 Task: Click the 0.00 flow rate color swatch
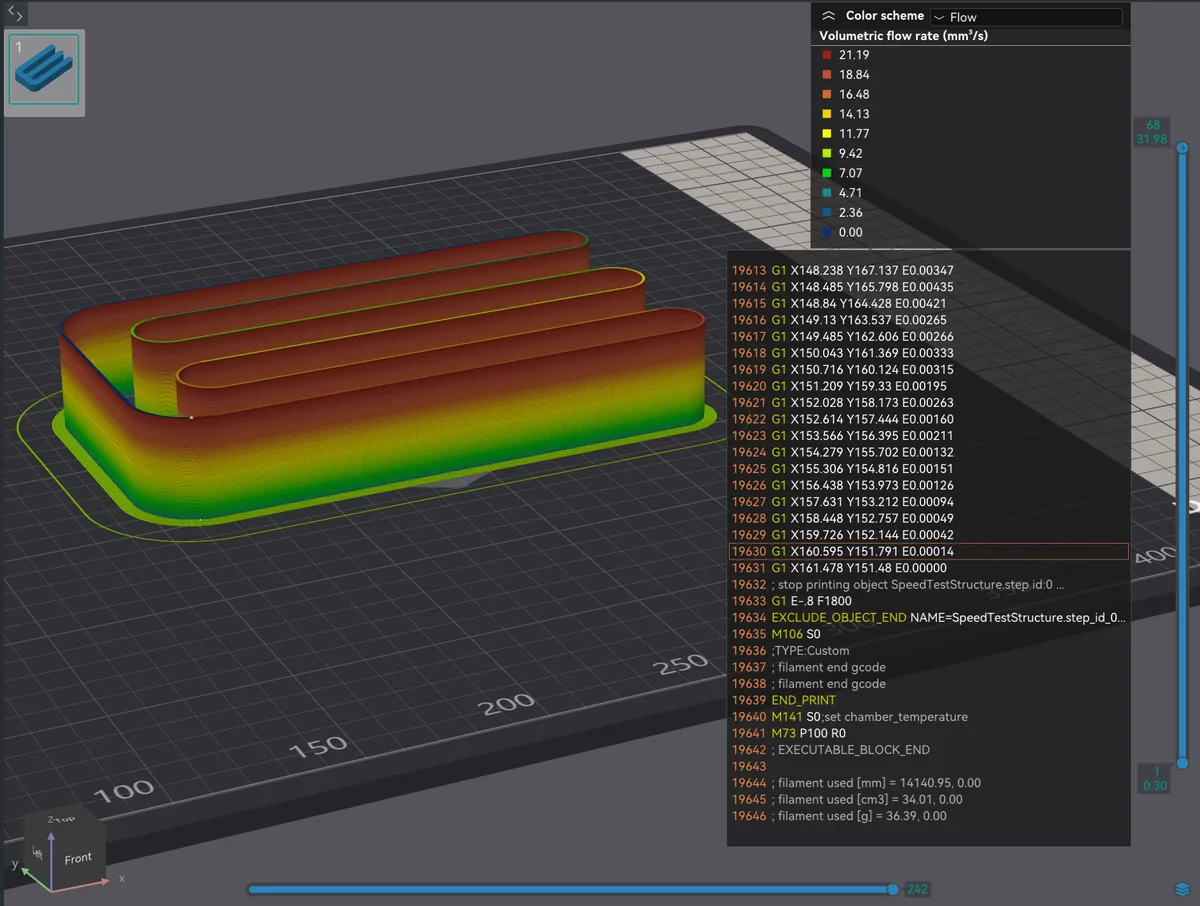(x=826, y=232)
